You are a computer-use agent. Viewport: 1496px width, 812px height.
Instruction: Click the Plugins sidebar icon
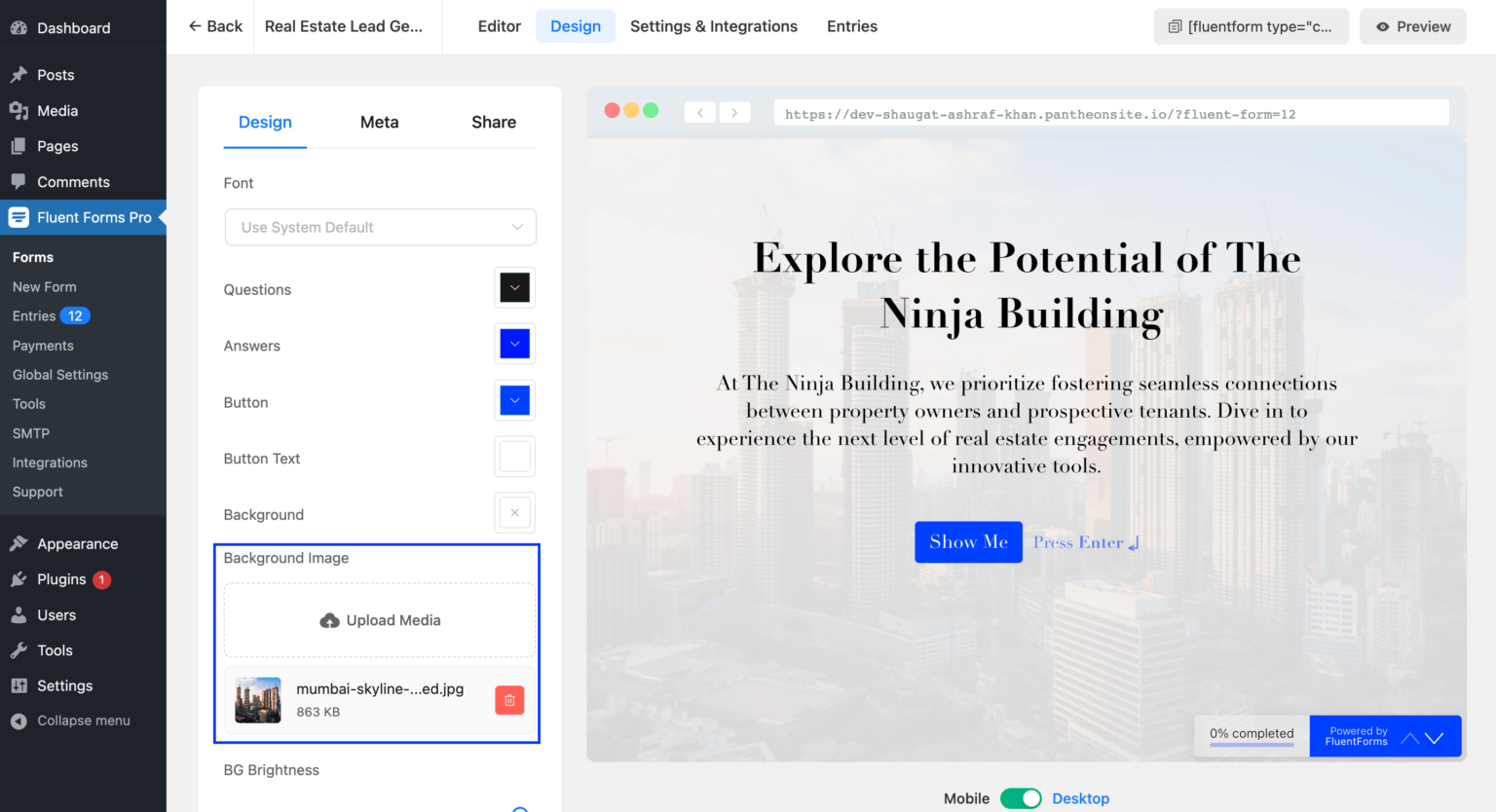click(x=19, y=579)
